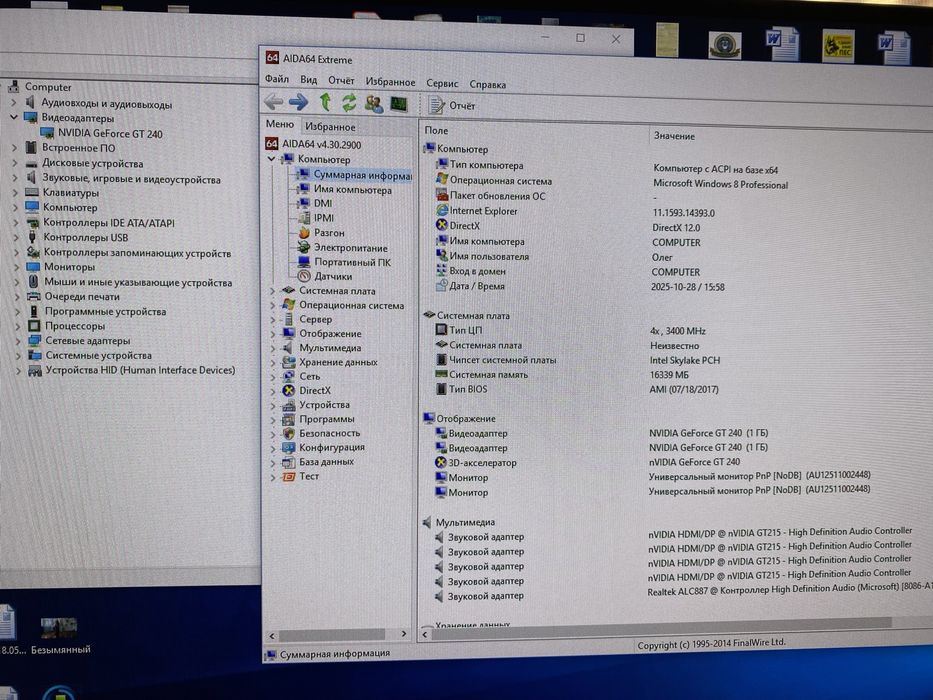
Task: Click the Intel Skylake PCH value
Action: [685, 360]
